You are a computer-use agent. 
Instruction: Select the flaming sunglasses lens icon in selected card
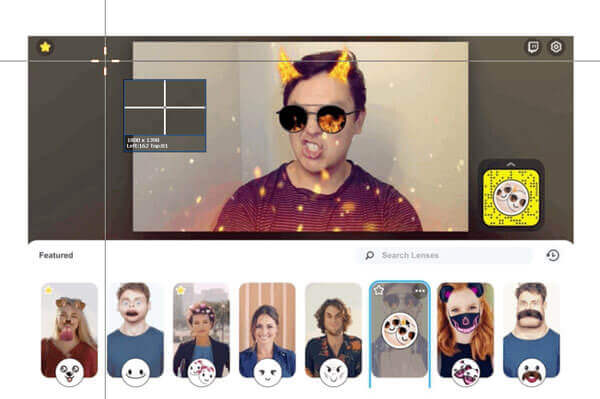point(399,331)
